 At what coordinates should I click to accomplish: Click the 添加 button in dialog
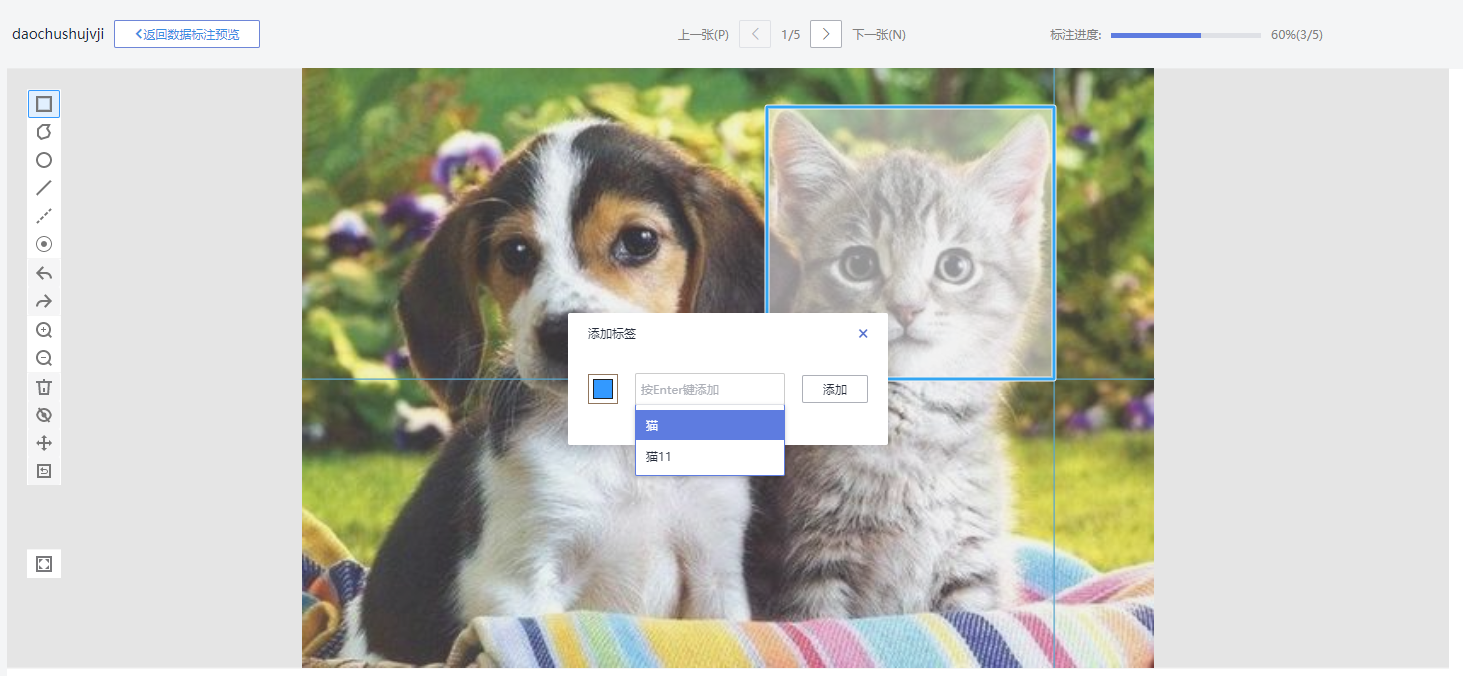pyautogui.click(x=834, y=390)
